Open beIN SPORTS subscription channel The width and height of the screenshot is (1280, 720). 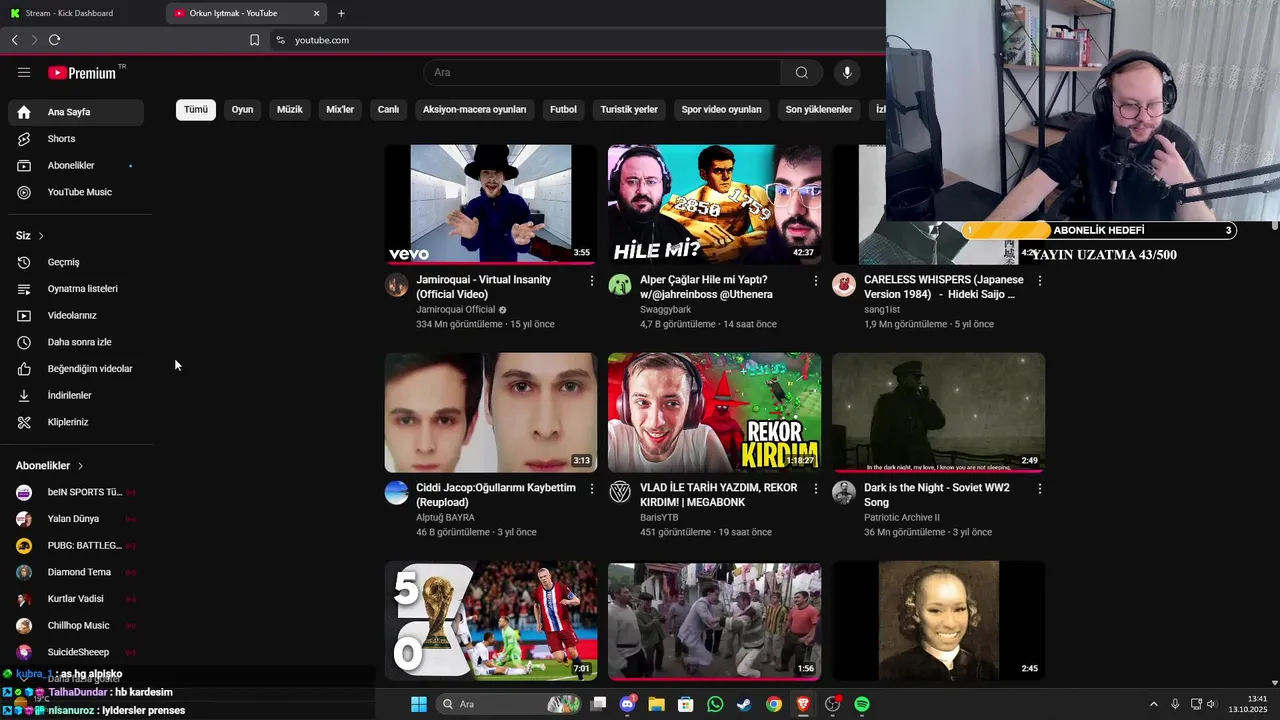click(x=76, y=492)
